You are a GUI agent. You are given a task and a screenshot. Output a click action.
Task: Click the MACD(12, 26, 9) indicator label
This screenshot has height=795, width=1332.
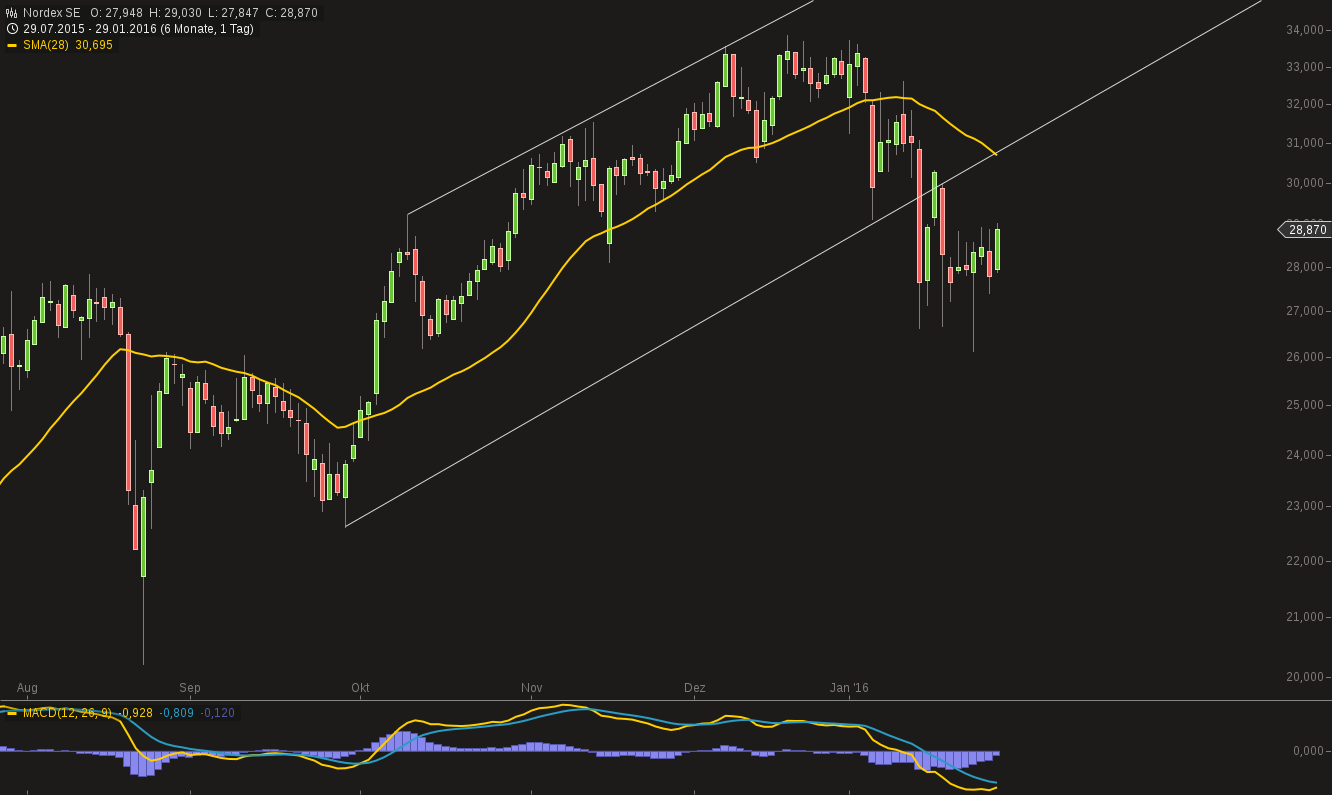[67, 713]
